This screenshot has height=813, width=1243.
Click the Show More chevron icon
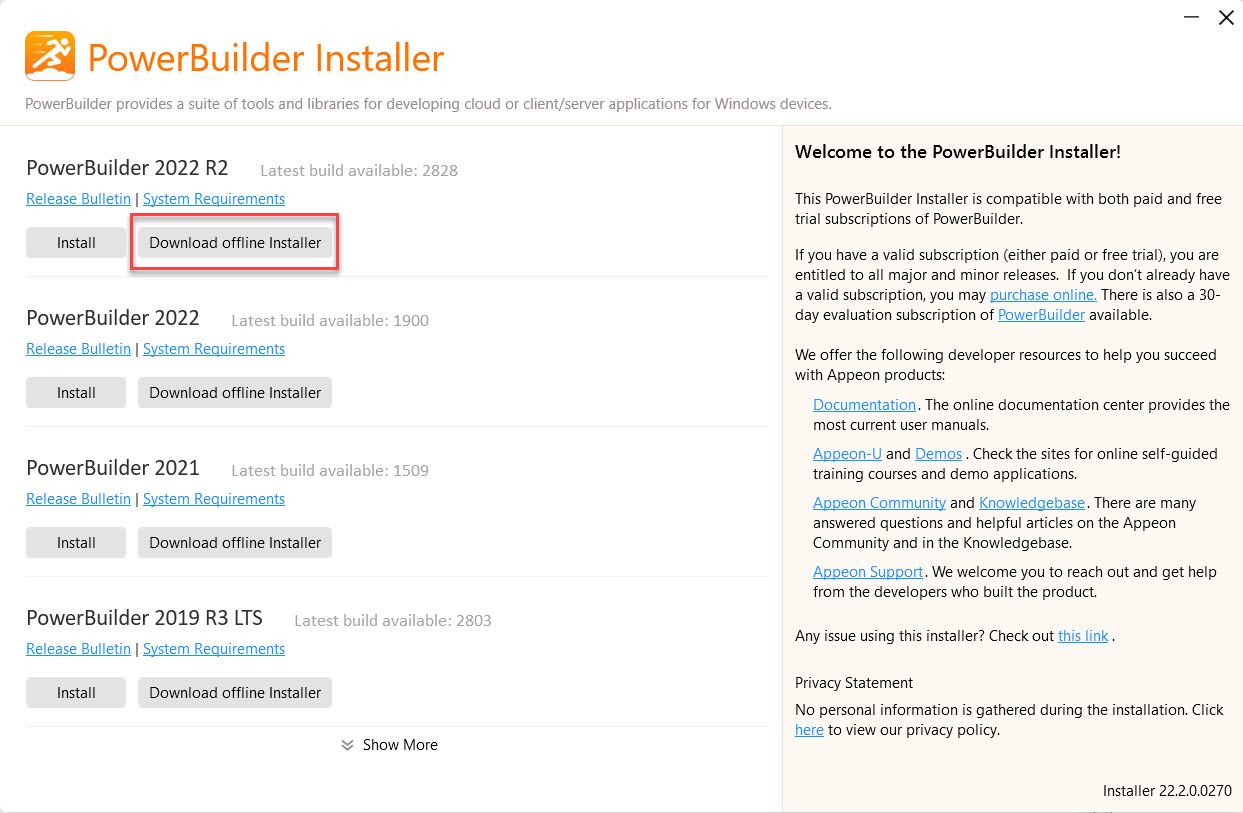click(x=347, y=745)
